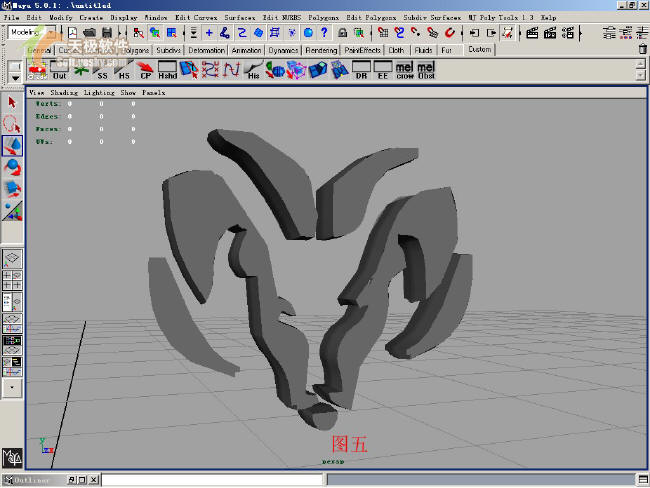Open the Shading viewport menu
The image size is (650, 488).
[x=63, y=92]
